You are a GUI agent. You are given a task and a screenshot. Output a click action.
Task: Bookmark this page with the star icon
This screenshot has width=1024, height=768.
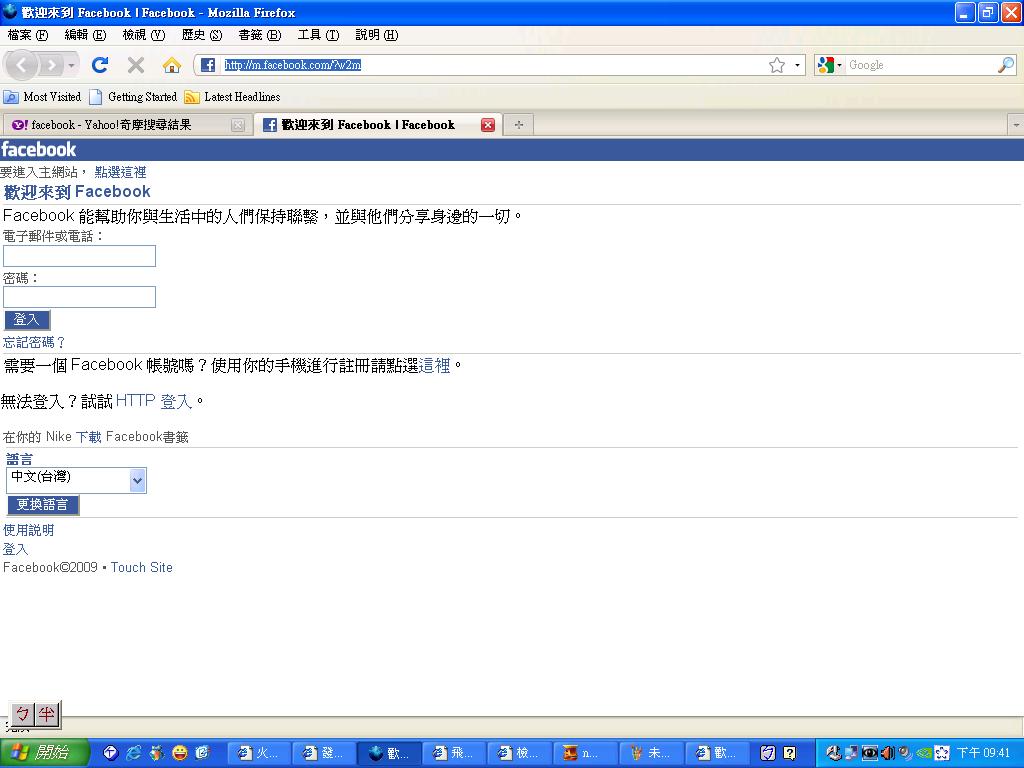pyautogui.click(x=776, y=65)
